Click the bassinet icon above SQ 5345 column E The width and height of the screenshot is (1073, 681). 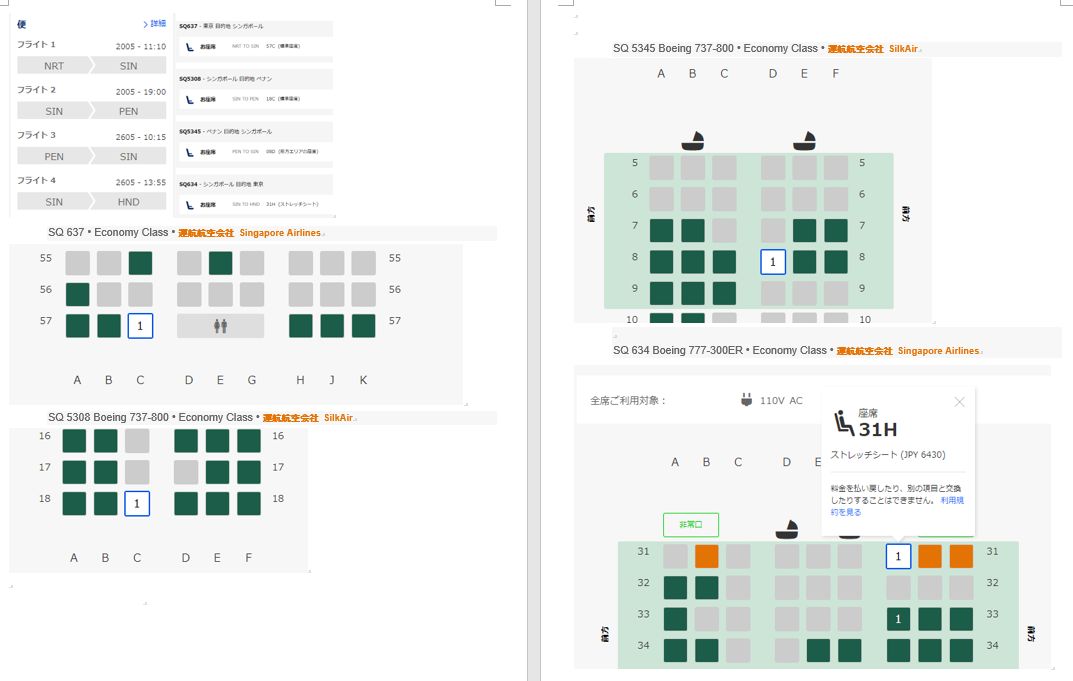[804, 141]
